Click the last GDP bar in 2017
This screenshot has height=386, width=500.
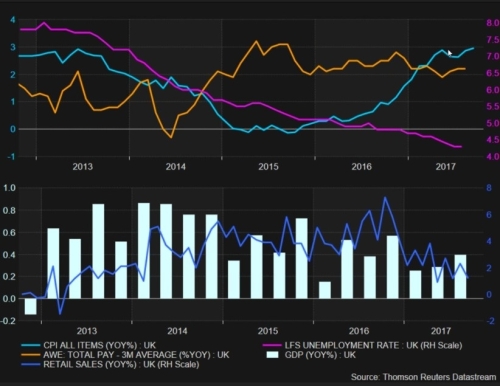[460, 277]
